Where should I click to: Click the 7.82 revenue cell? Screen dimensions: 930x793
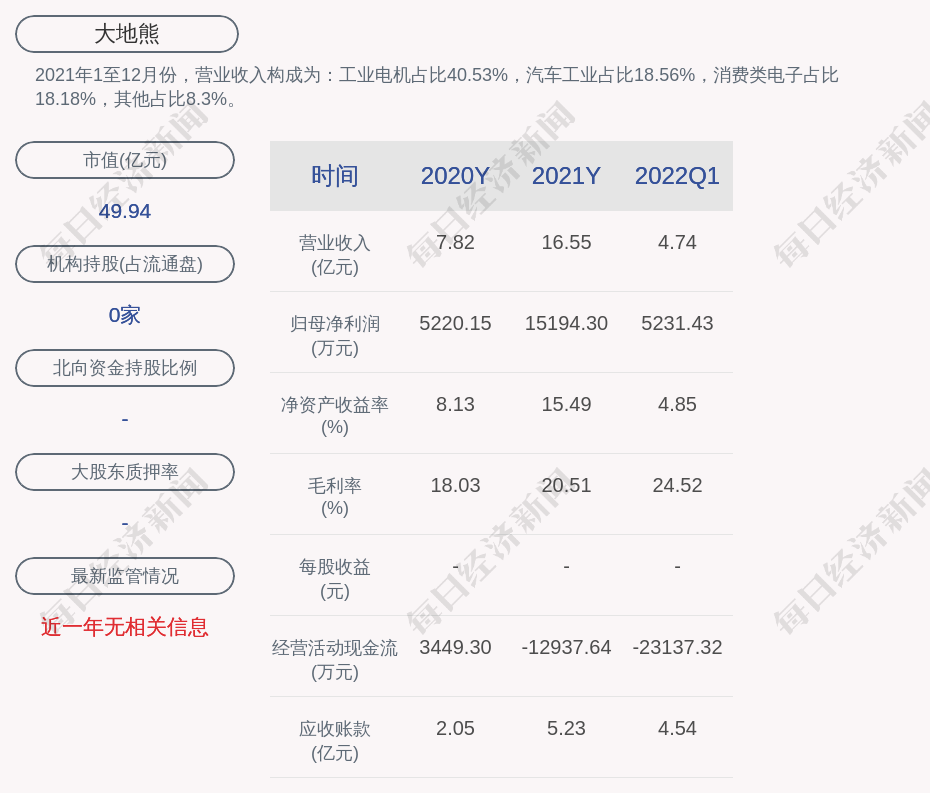(x=455, y=243)
